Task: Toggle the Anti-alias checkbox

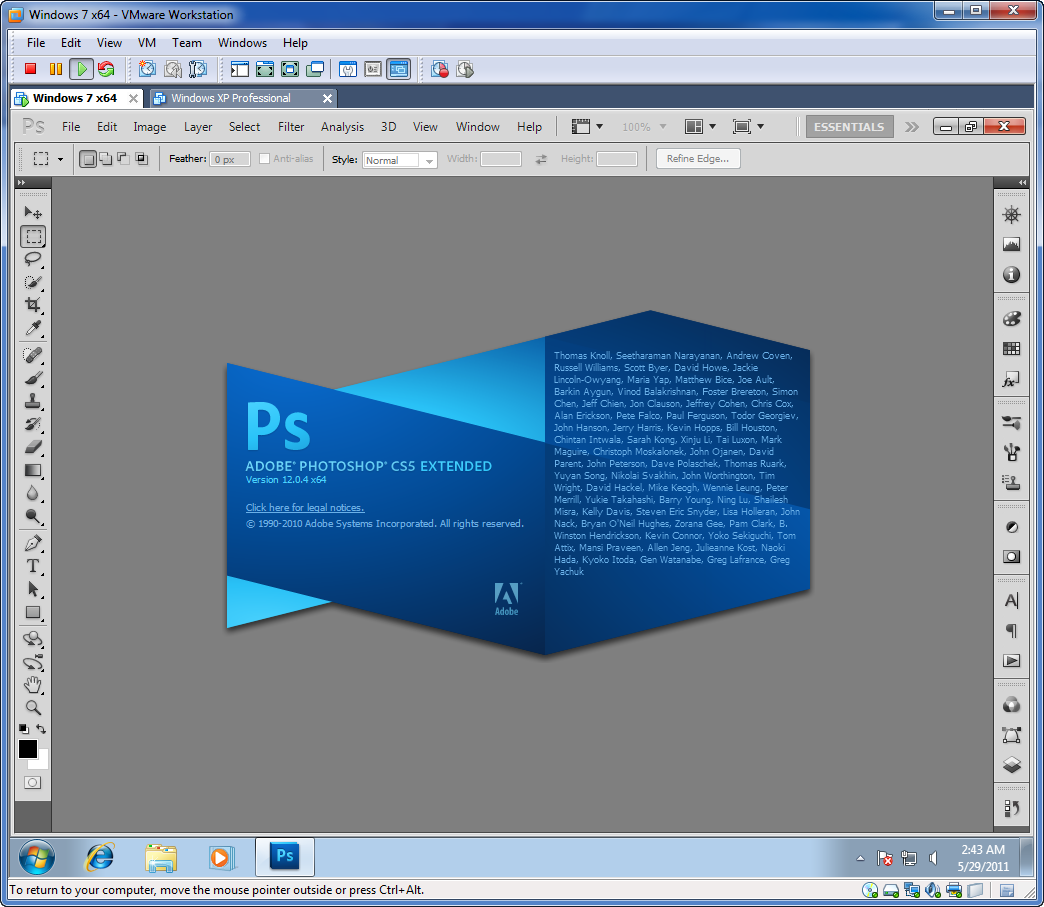Action: (264, 158)
